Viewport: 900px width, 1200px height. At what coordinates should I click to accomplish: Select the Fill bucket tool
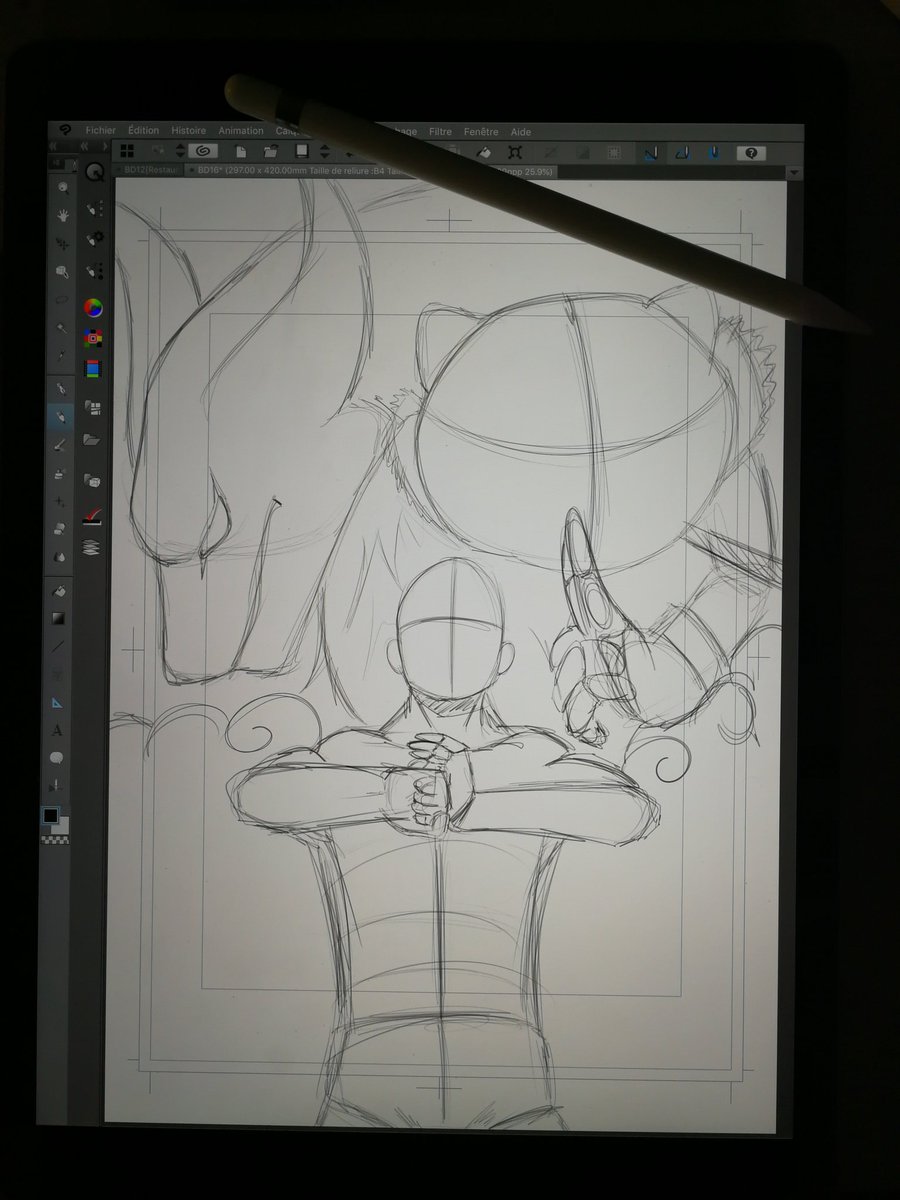click(x=60, y=590)
